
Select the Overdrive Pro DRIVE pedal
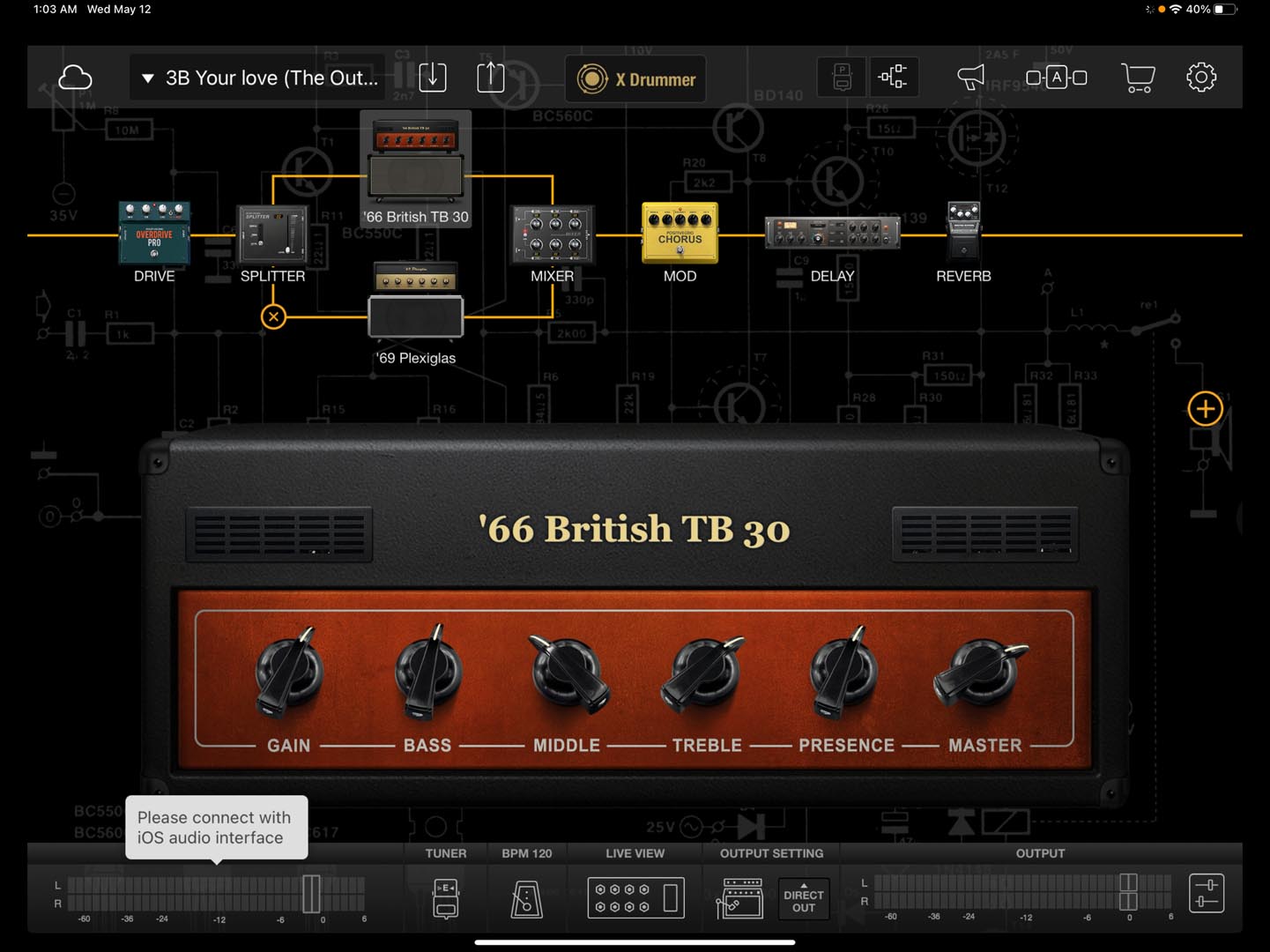tap(154, 233)
